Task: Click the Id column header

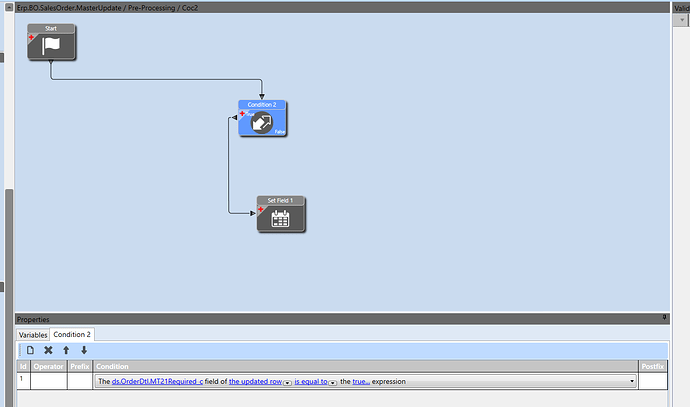Action: click(x=23, y=367)
